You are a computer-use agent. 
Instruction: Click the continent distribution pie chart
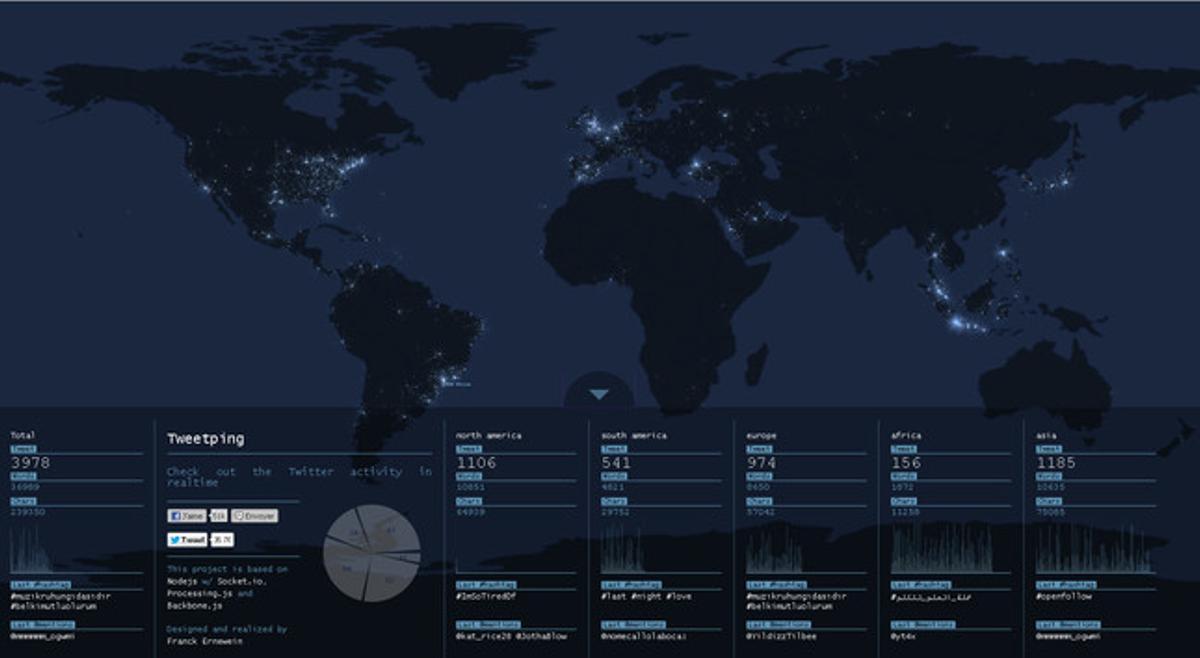click(372, 553)
